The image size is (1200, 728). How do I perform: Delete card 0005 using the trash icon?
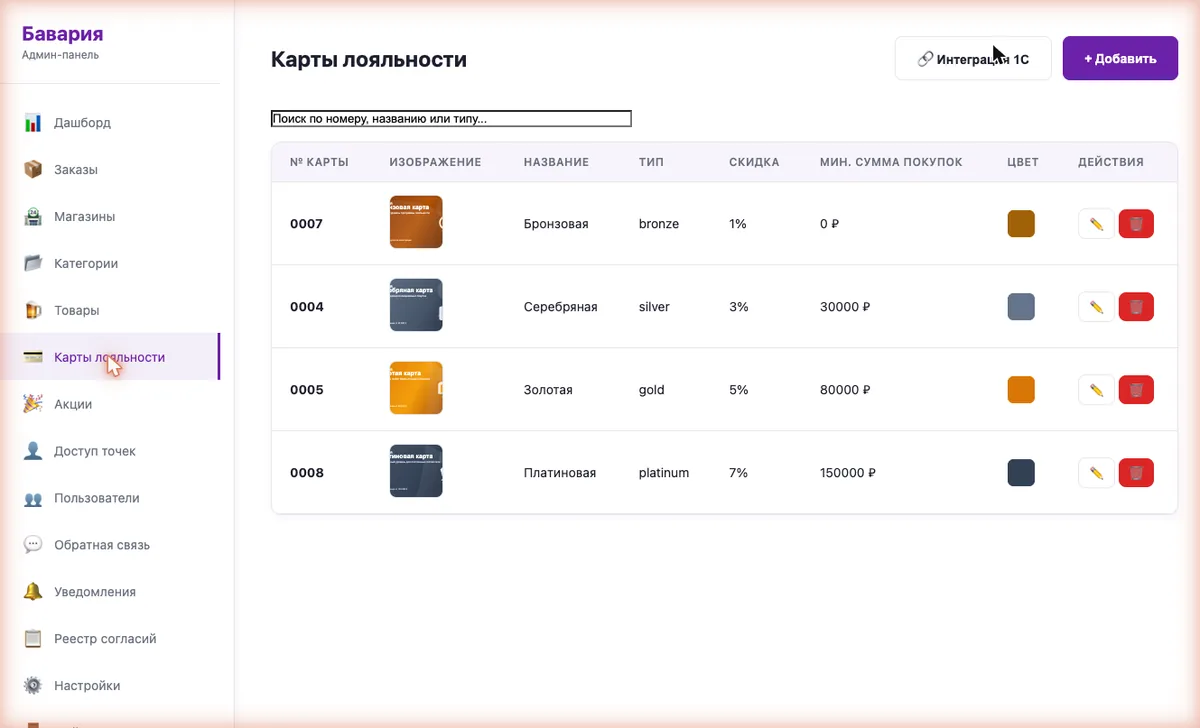(1136, 390)
